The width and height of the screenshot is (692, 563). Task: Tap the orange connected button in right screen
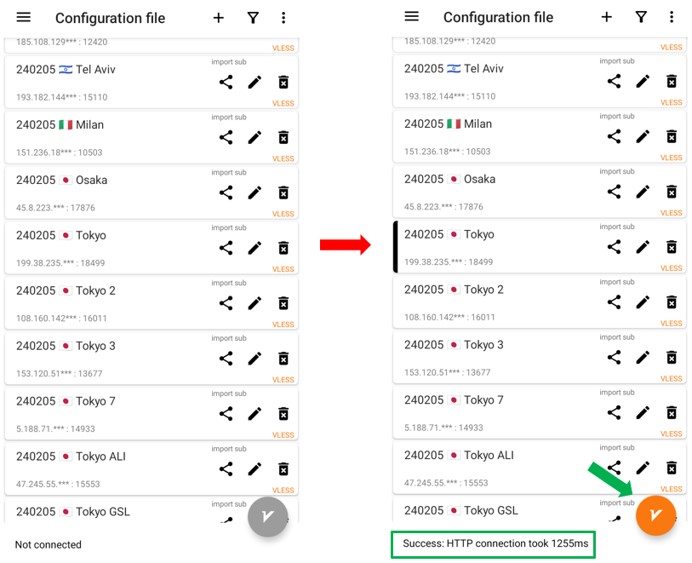pos(656,516)
